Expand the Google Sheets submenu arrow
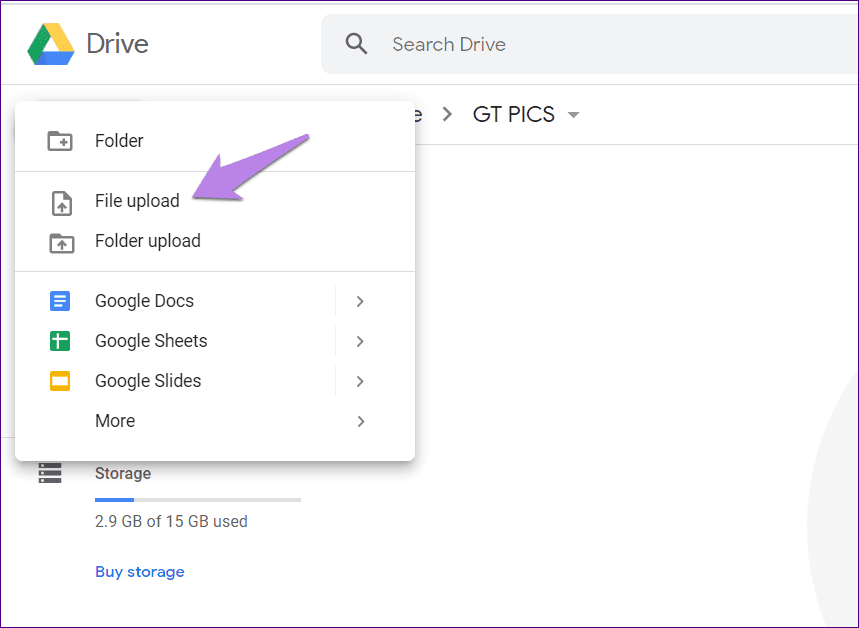 pyautogui.click(x=360, y=341)
